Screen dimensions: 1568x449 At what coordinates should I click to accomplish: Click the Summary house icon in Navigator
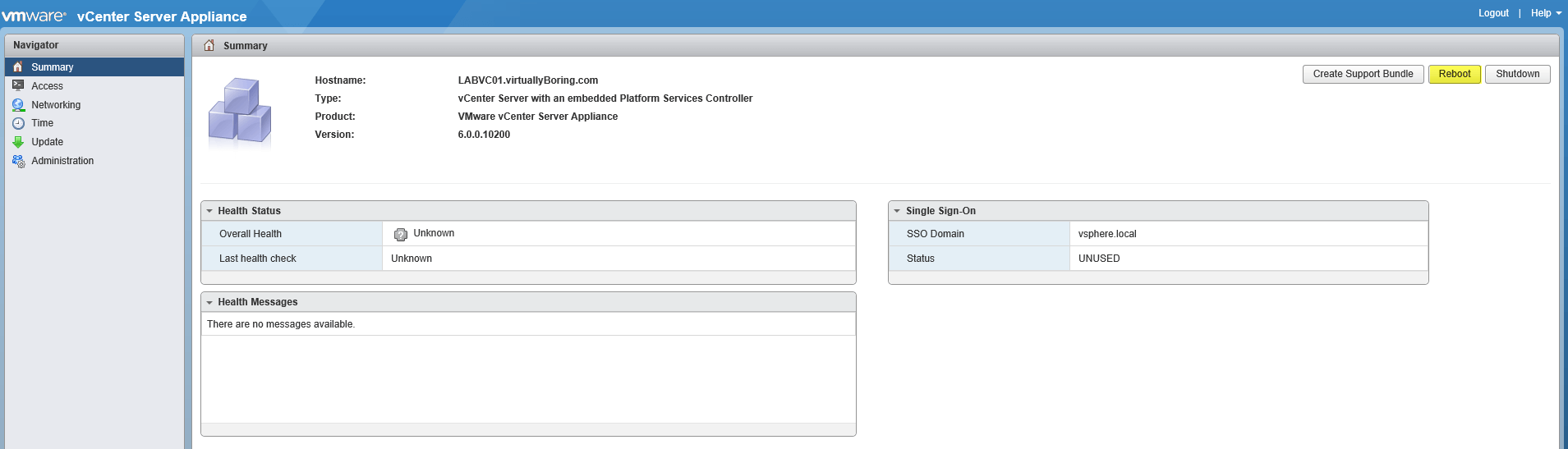tap(18, 66)
